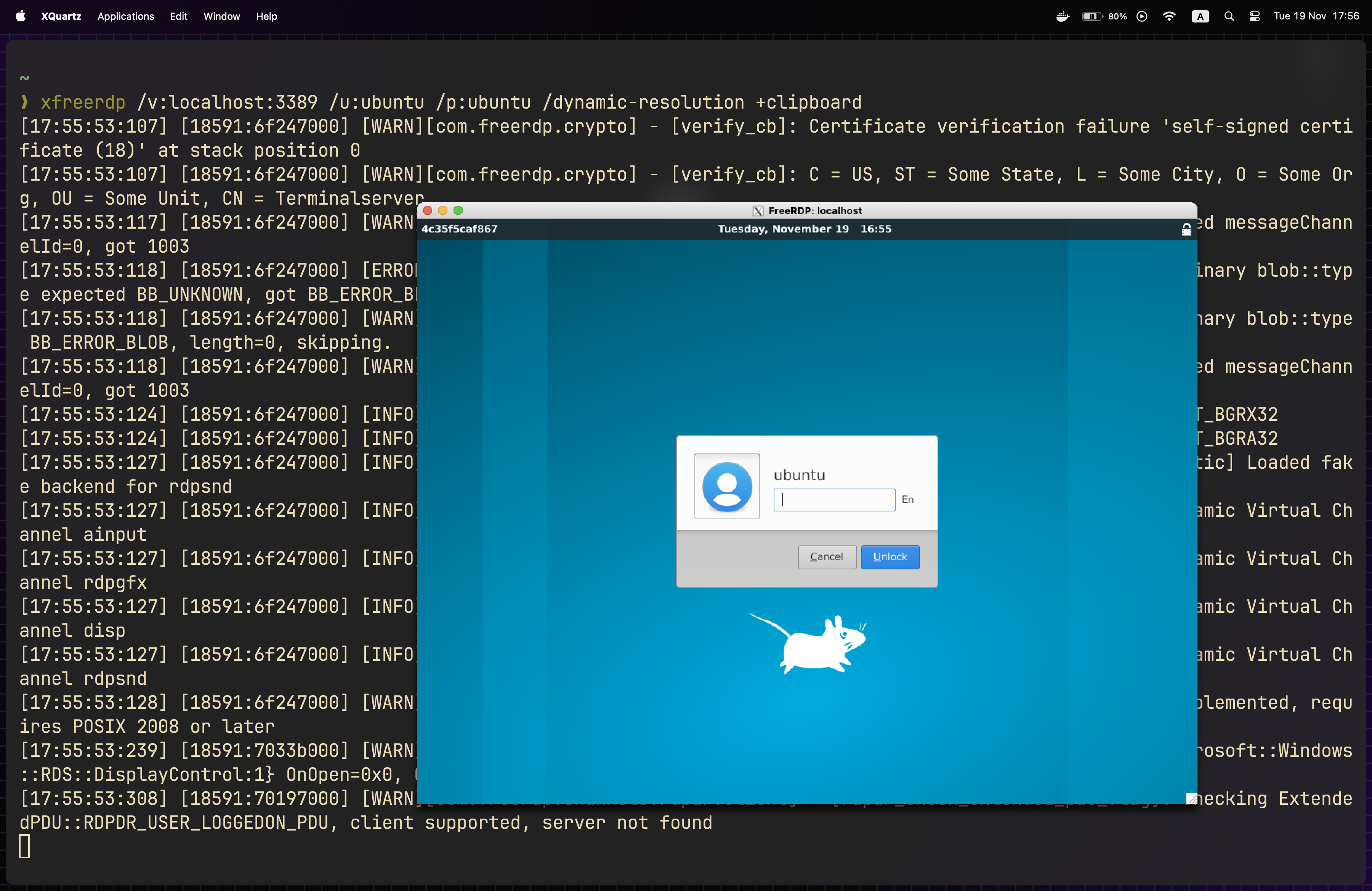Open the Help menu
Image resolution: width=1372 pixels, height=891 pixels.
pos(266,16)
